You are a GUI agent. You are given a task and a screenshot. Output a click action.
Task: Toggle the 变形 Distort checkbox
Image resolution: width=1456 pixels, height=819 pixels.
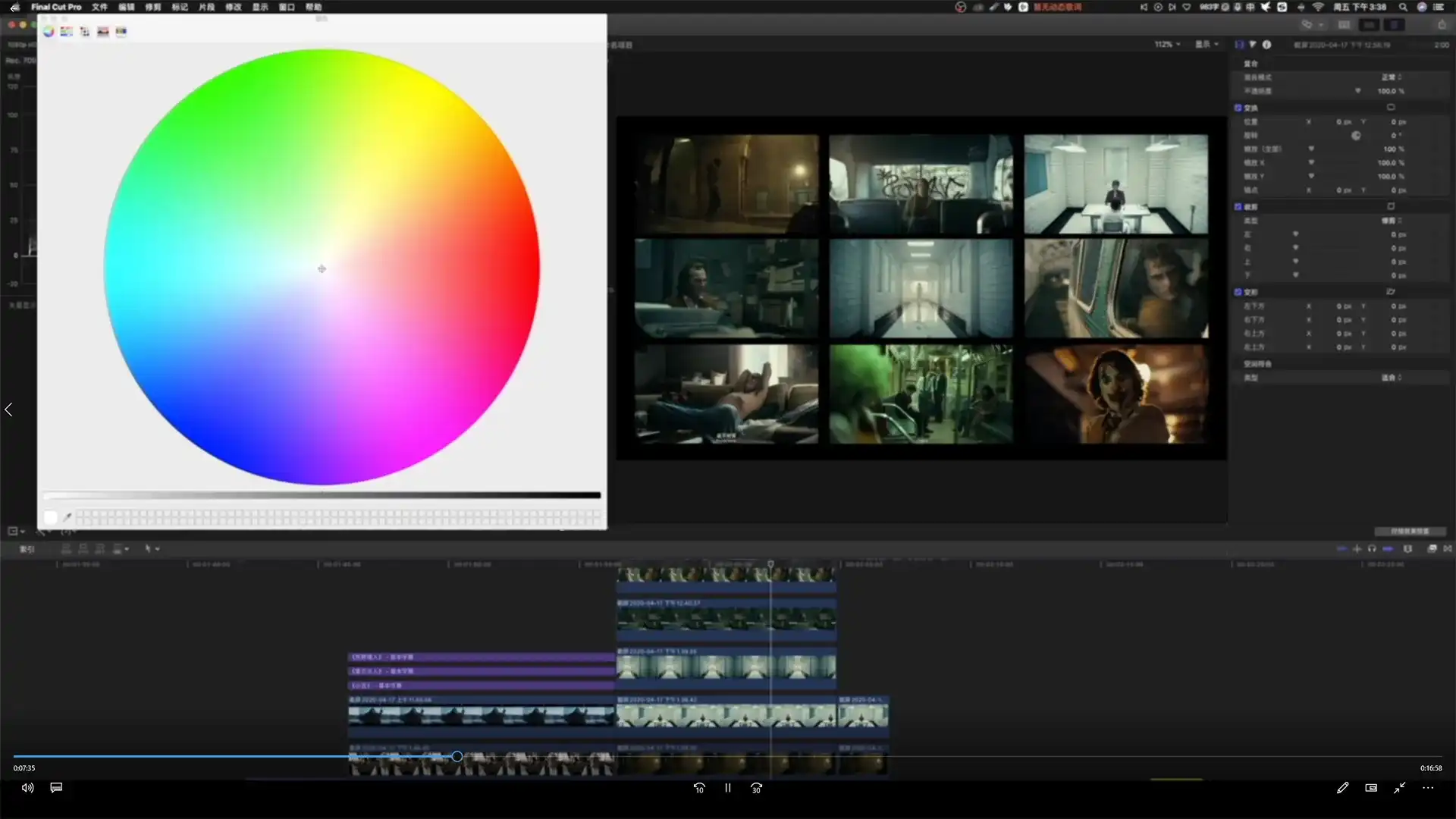click(1238, 292)
